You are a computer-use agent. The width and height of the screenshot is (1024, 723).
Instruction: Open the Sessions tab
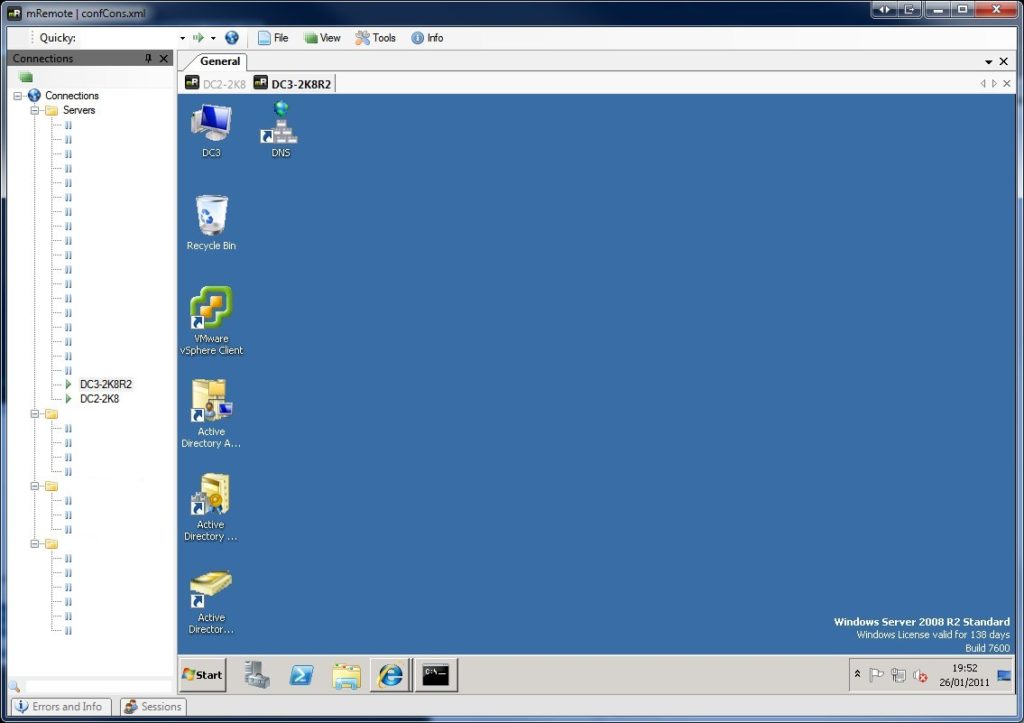tap(153, 707)
